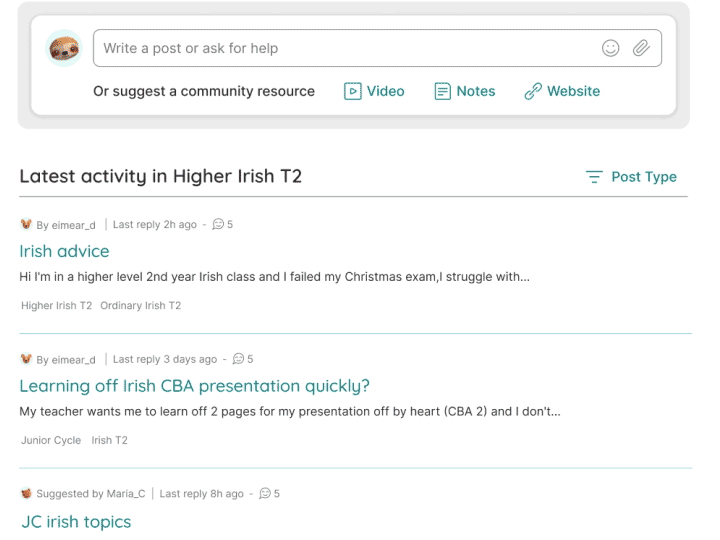Open the Post Type filter dropdown
Image resolution: width=720 pixels, height=540 pixels.
pyautogui.click(x=631, y=177)
